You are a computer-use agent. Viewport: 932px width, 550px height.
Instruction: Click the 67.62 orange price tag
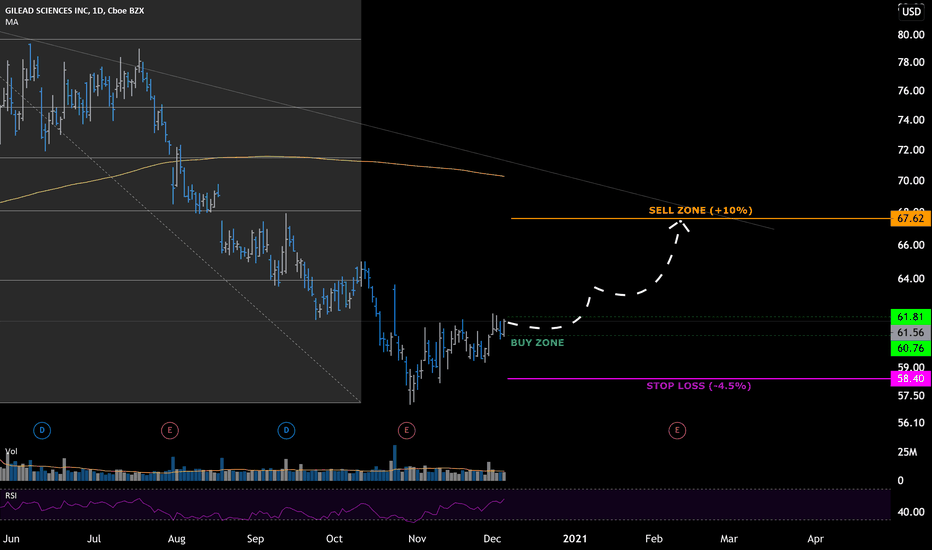click(911, 218)
